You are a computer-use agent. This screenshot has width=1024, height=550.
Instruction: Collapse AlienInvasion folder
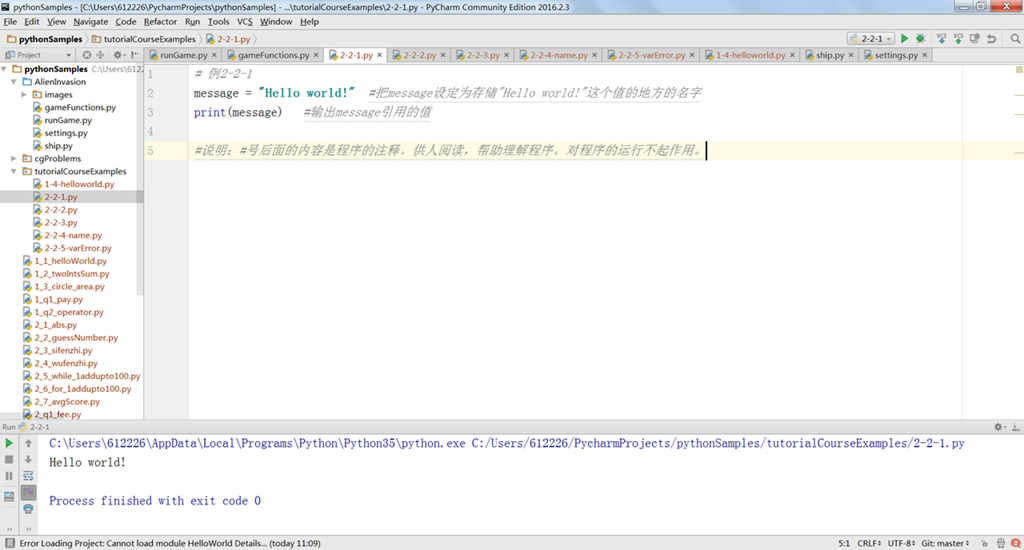14,82
